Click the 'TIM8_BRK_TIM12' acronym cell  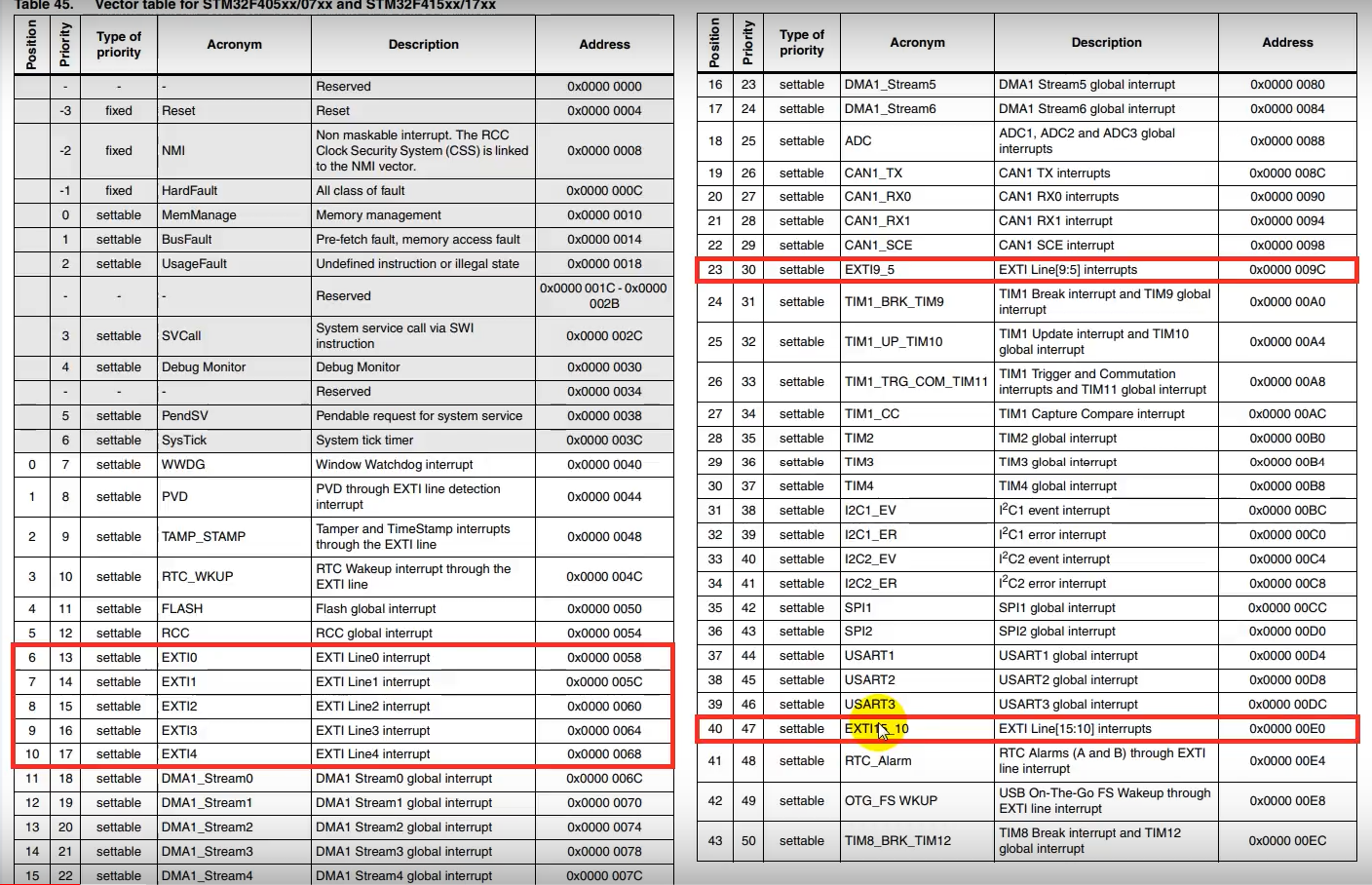[x=917, y=840]
